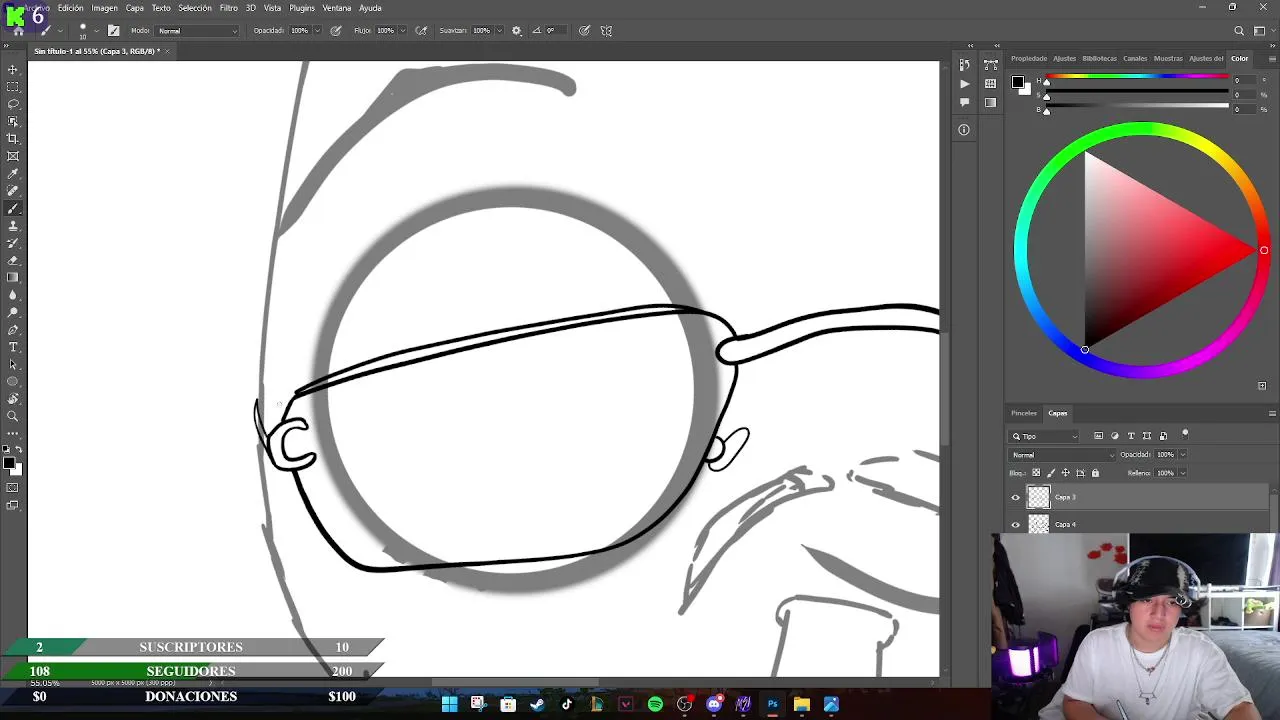The image size is (1280, 720).
Task: Switch to the Bibliotecas tab
Action: point(1100,58)
